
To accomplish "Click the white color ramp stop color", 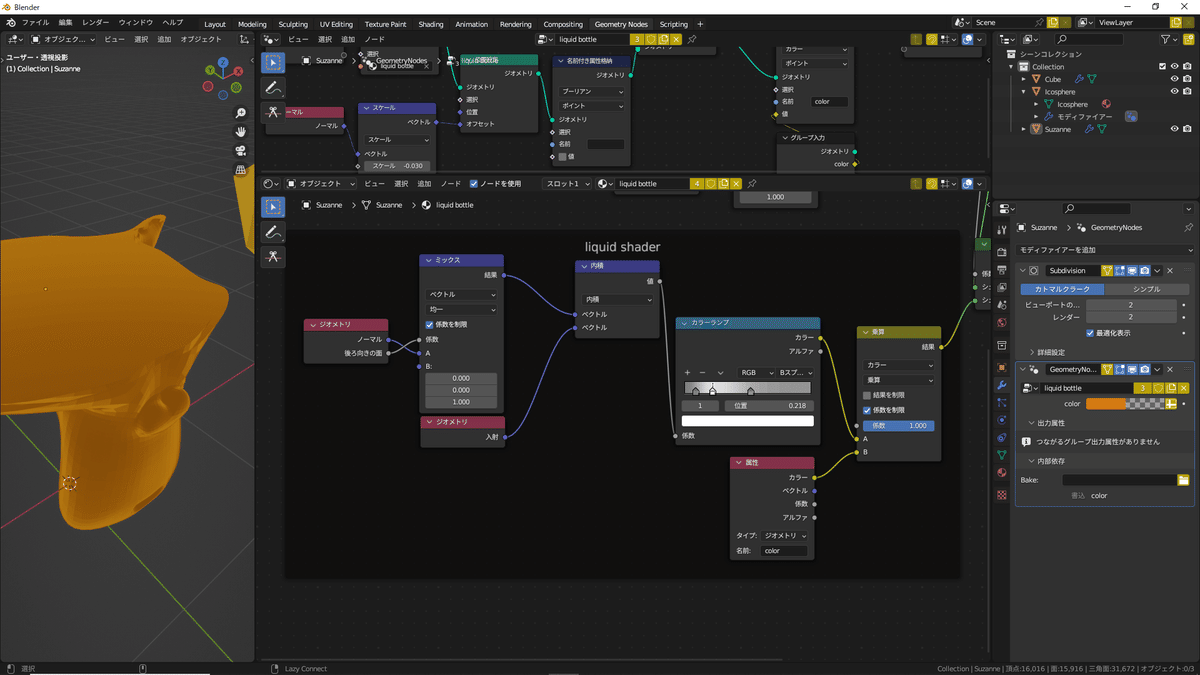I will (x=748, y=421).
